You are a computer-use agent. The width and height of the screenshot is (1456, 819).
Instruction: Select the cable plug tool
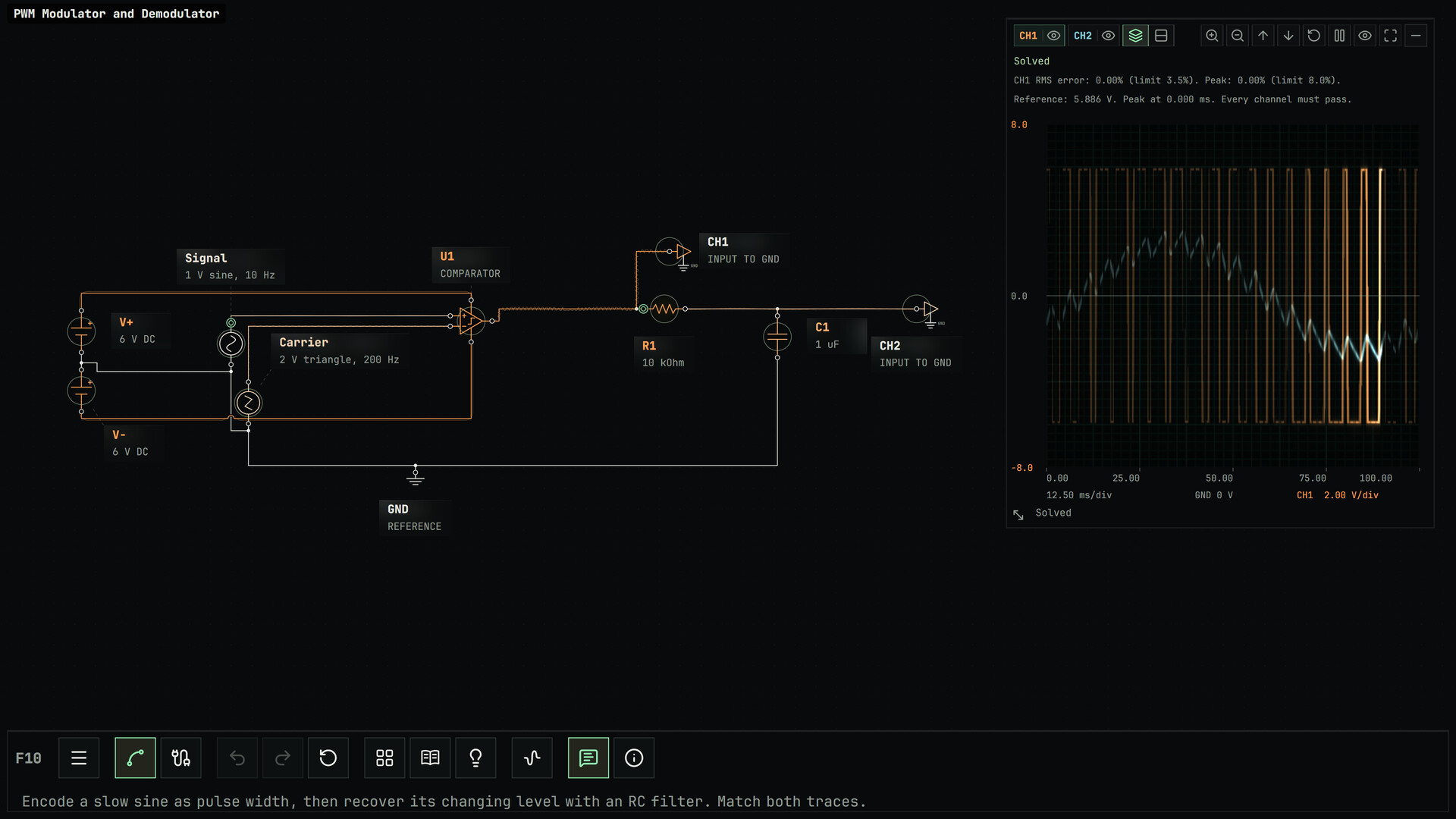(x=180, y=758)
